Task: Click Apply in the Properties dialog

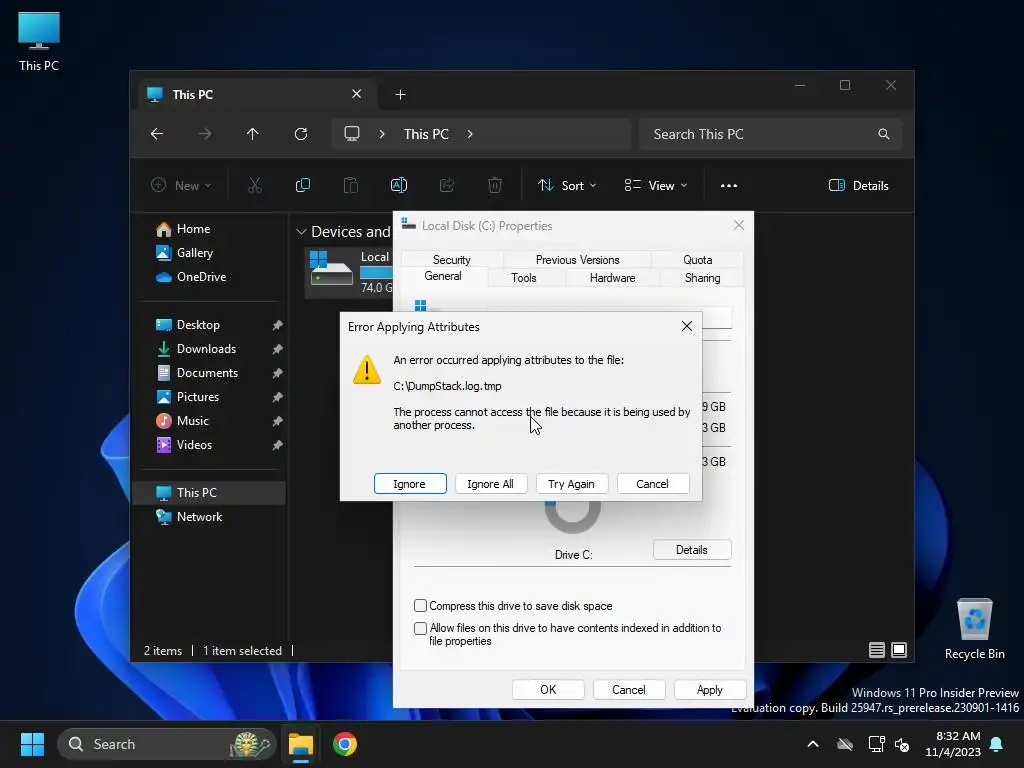Action: click(x=709, y=690)
